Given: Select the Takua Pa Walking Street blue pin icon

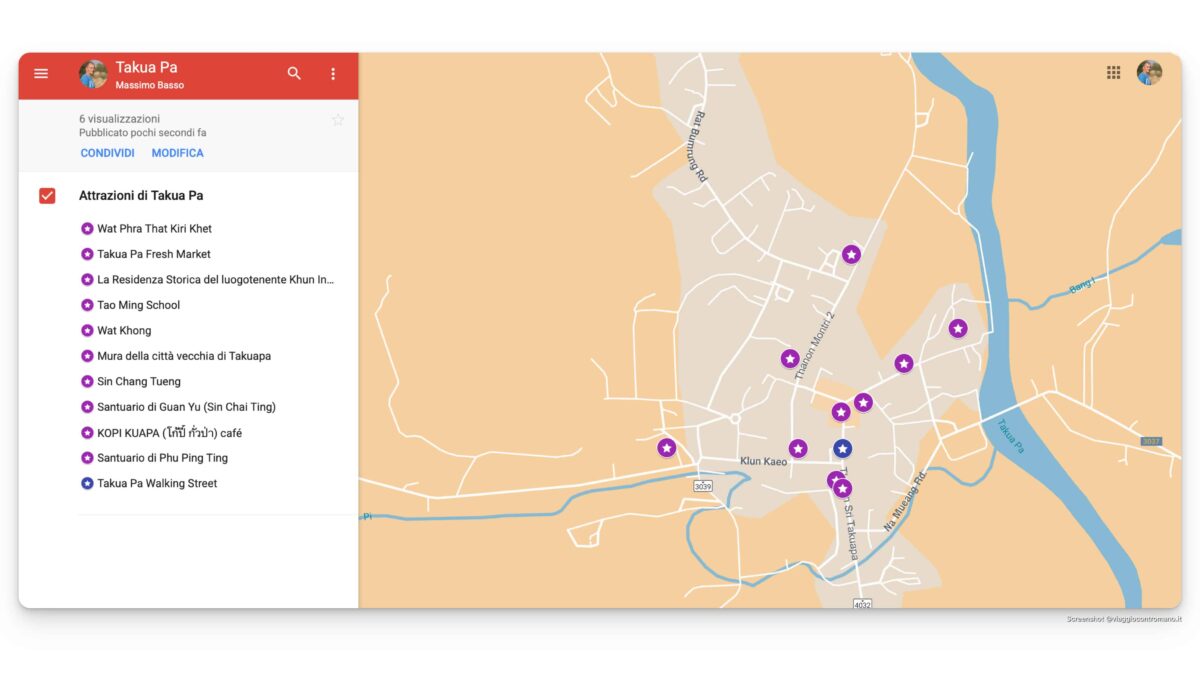Looking at the screenshot, I should point(85,483).
